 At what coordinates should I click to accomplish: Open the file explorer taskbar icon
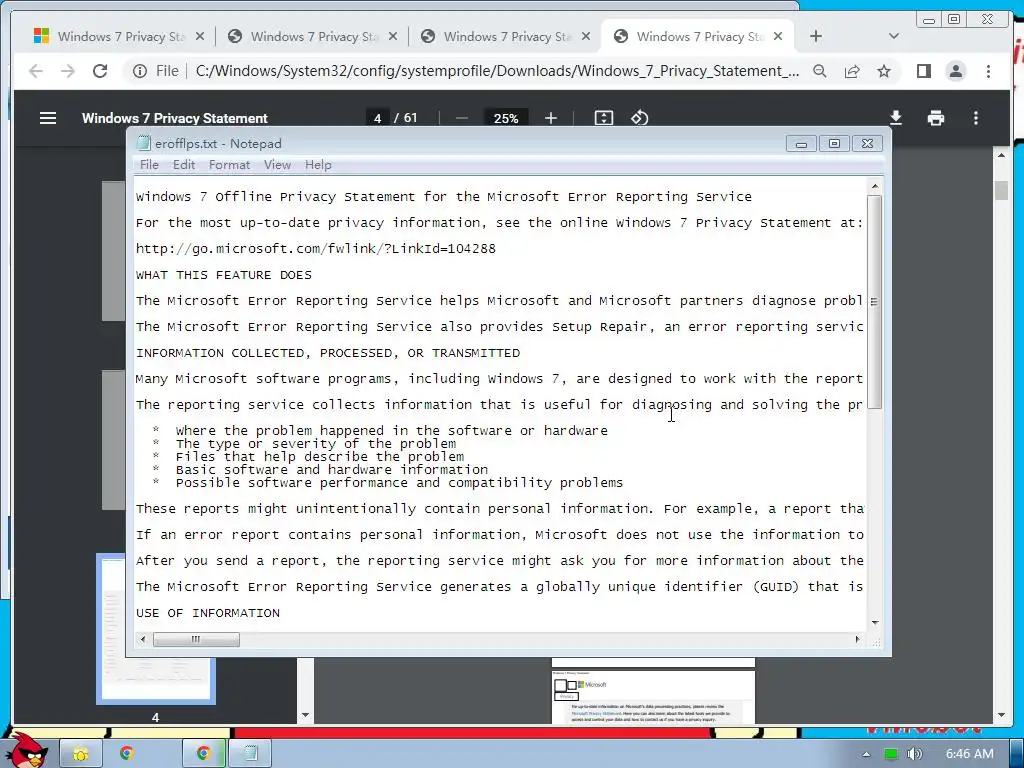pos(81,754)
